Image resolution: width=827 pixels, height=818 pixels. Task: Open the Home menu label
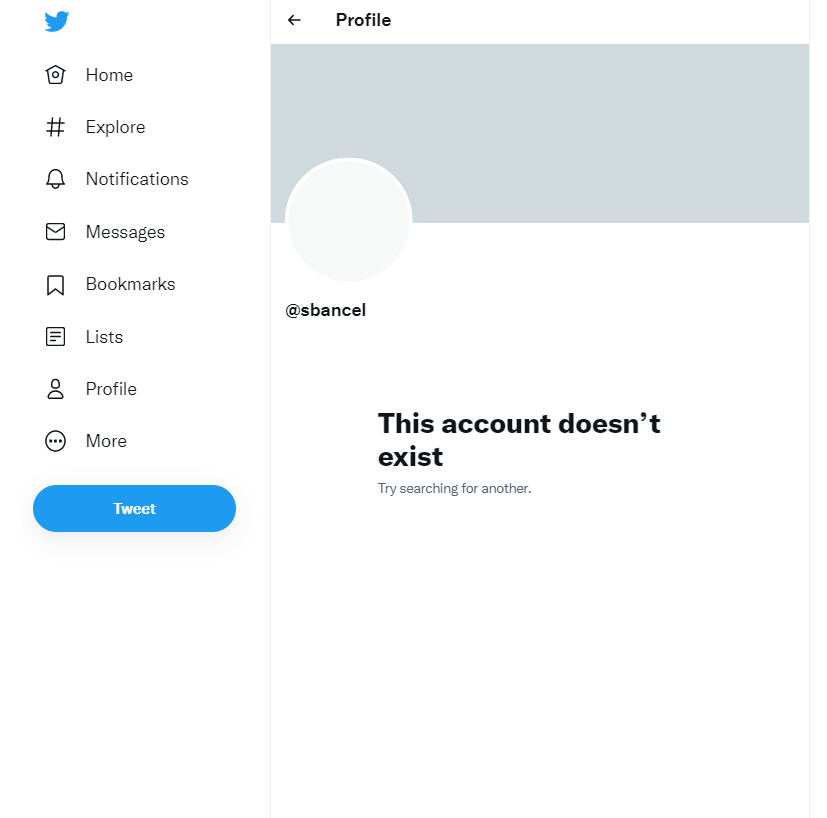[109, 75]
